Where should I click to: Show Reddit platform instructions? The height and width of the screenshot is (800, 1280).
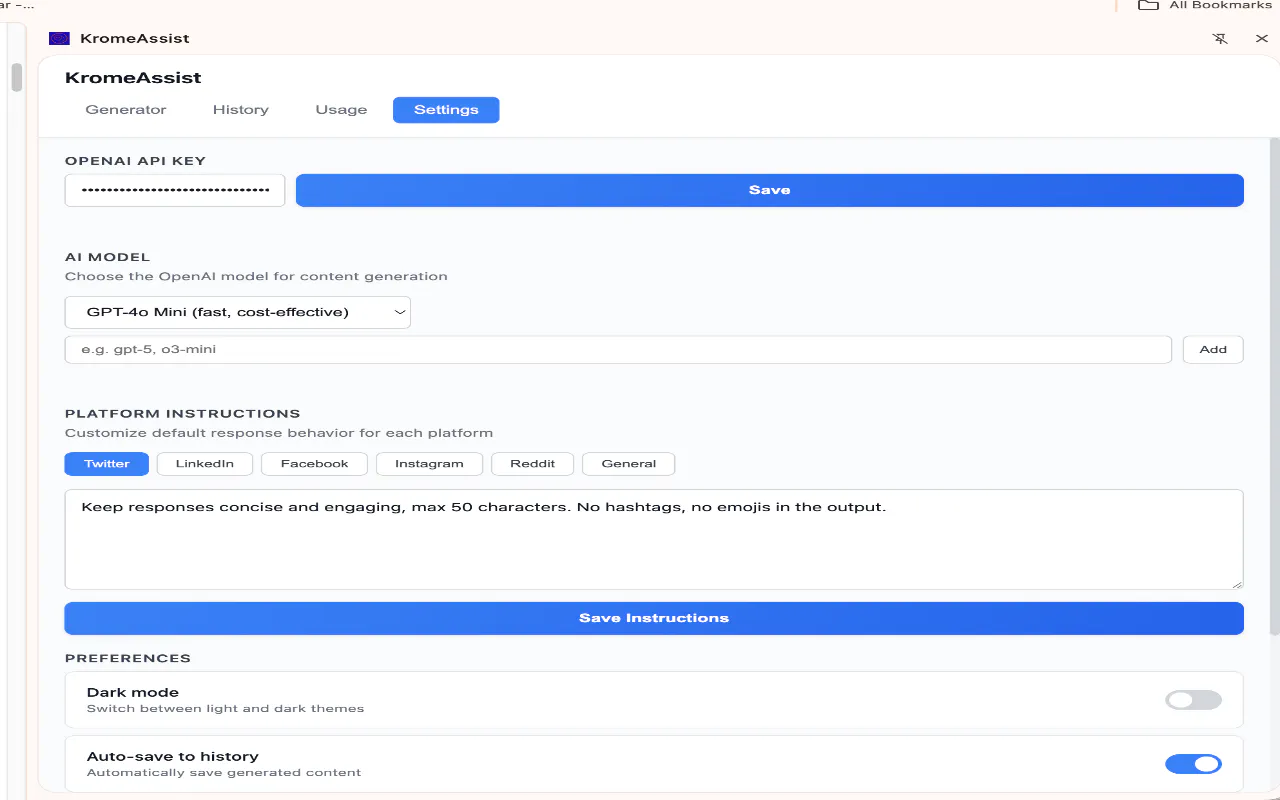tap(533, 464)
